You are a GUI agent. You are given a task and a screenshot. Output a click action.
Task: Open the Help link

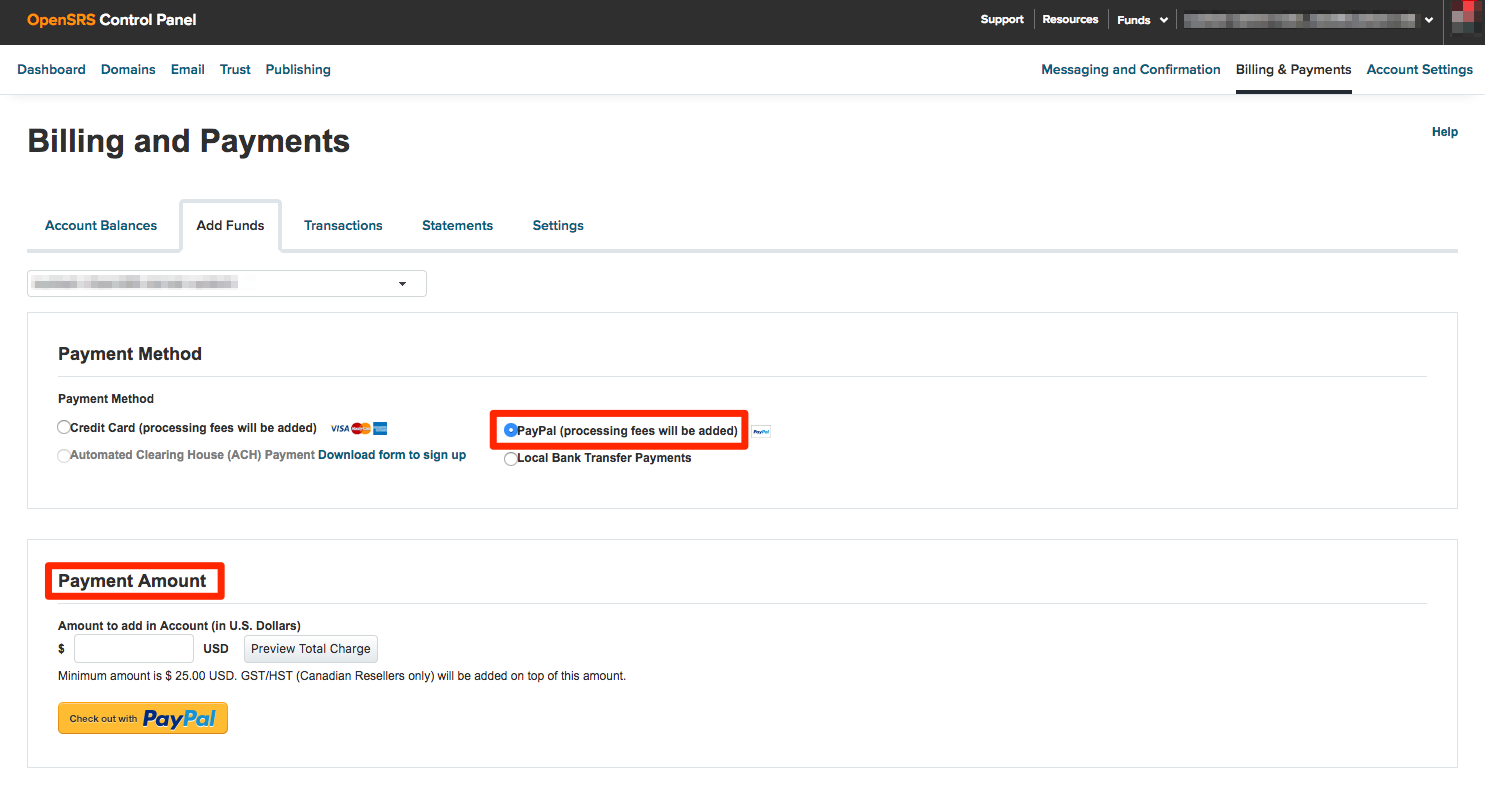pos(1445,132)
